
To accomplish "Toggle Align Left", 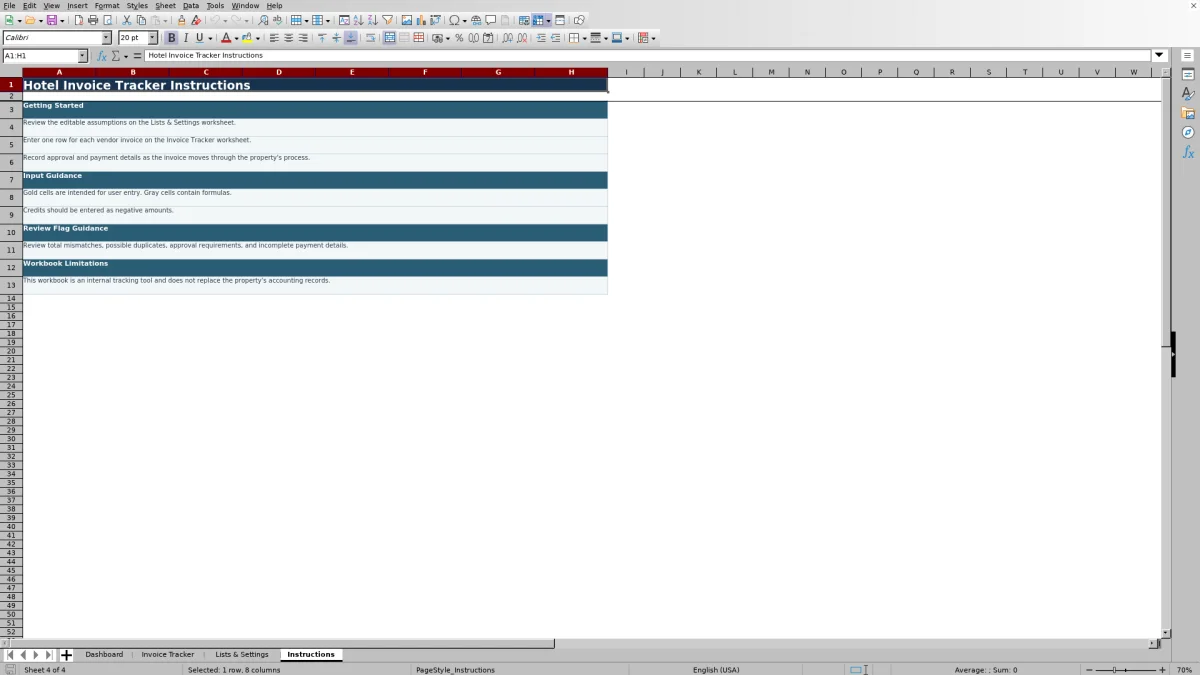I will 274,38.
